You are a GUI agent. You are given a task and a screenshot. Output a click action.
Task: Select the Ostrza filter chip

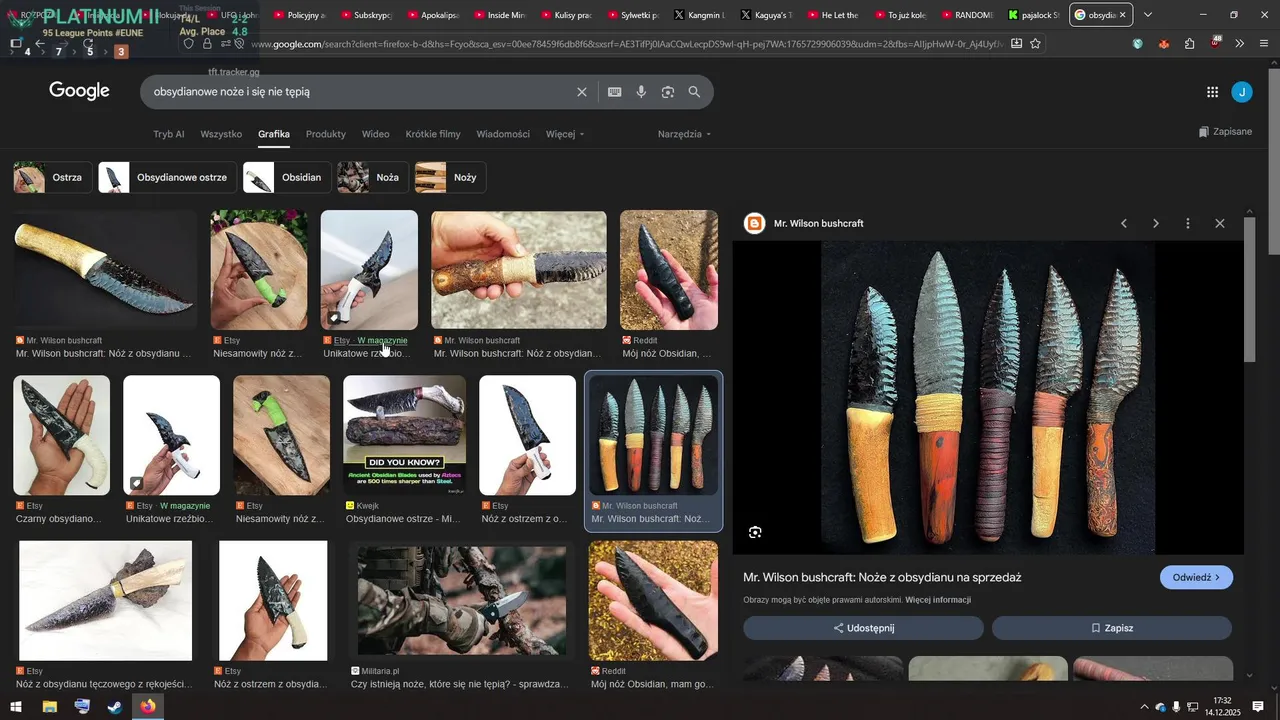pos(53,177)
